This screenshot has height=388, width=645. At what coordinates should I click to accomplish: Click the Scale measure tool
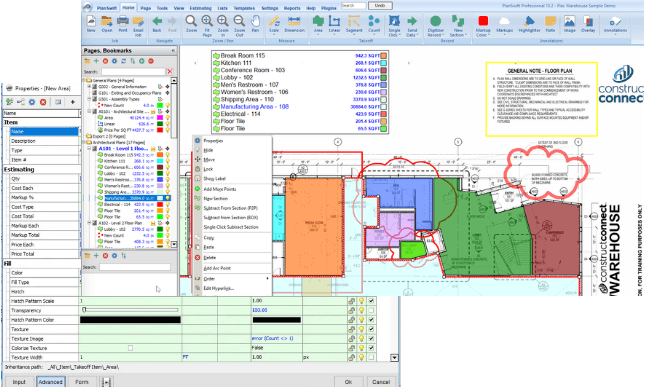274,21
